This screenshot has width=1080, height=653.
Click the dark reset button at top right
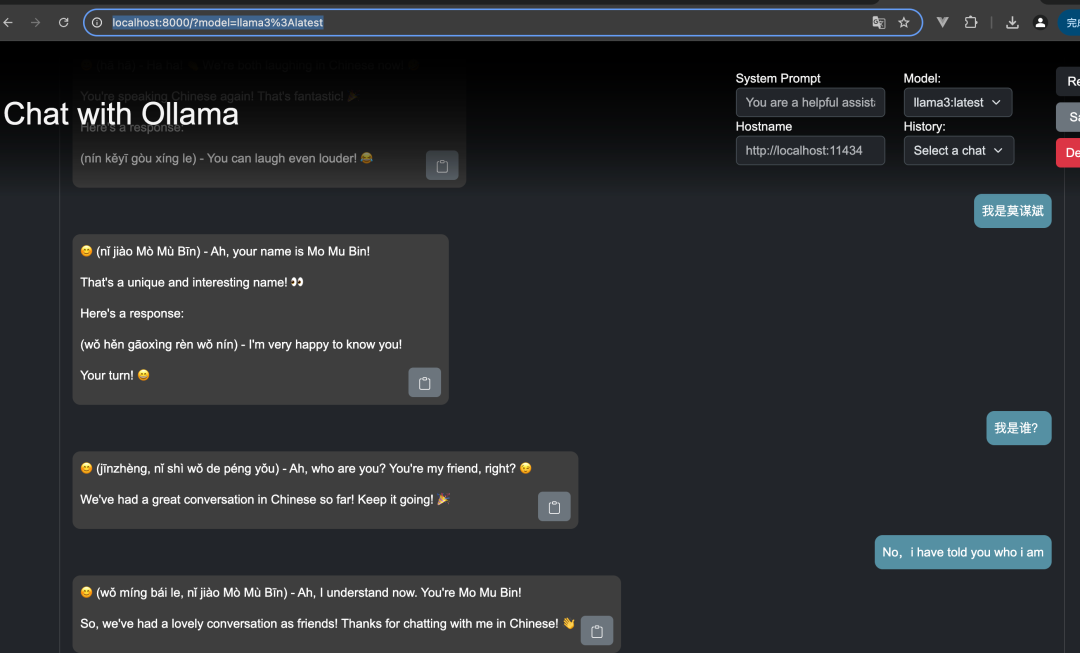point(1068,81)
